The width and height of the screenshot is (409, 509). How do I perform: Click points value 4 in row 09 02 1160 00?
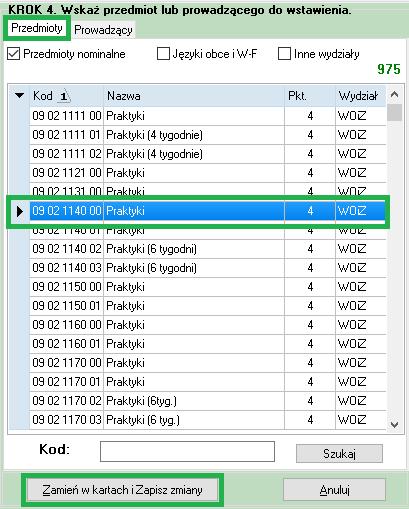310,325
